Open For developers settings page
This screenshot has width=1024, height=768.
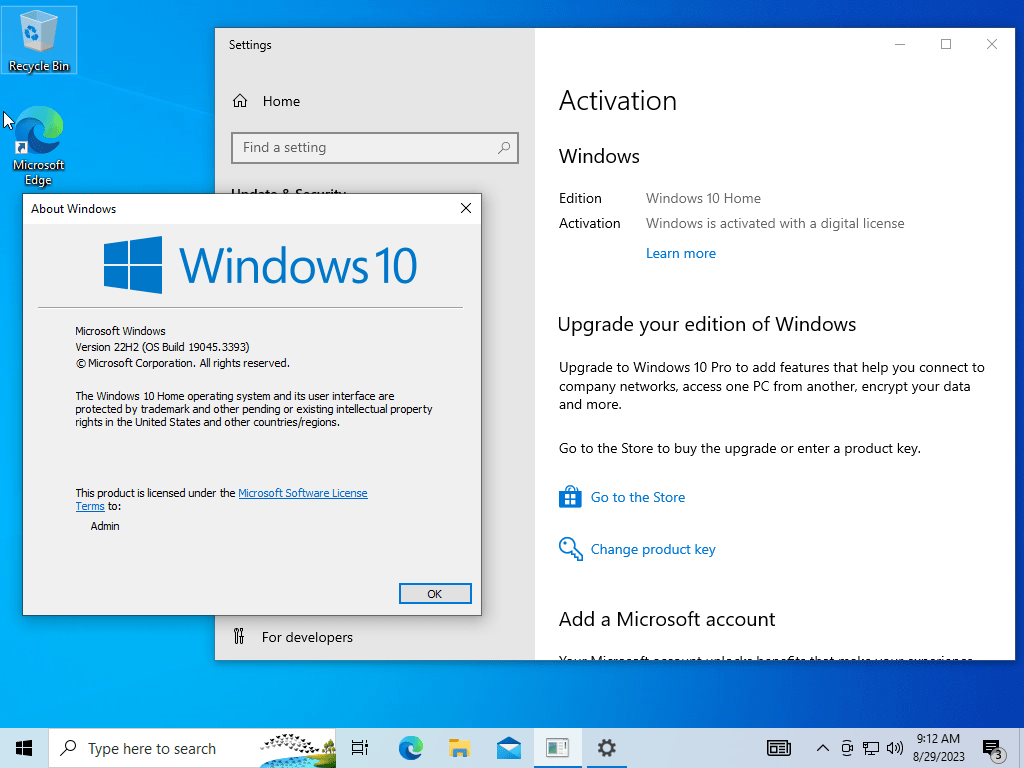[x=307, y=637]
